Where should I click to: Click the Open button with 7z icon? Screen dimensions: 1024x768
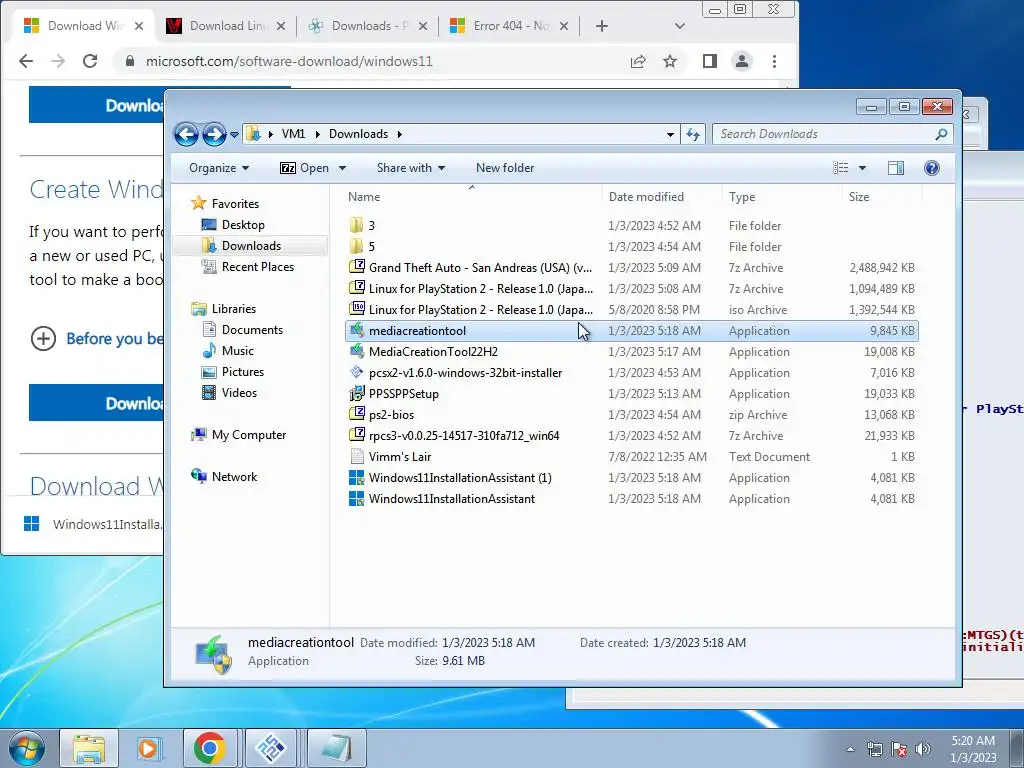coord(304,168)
